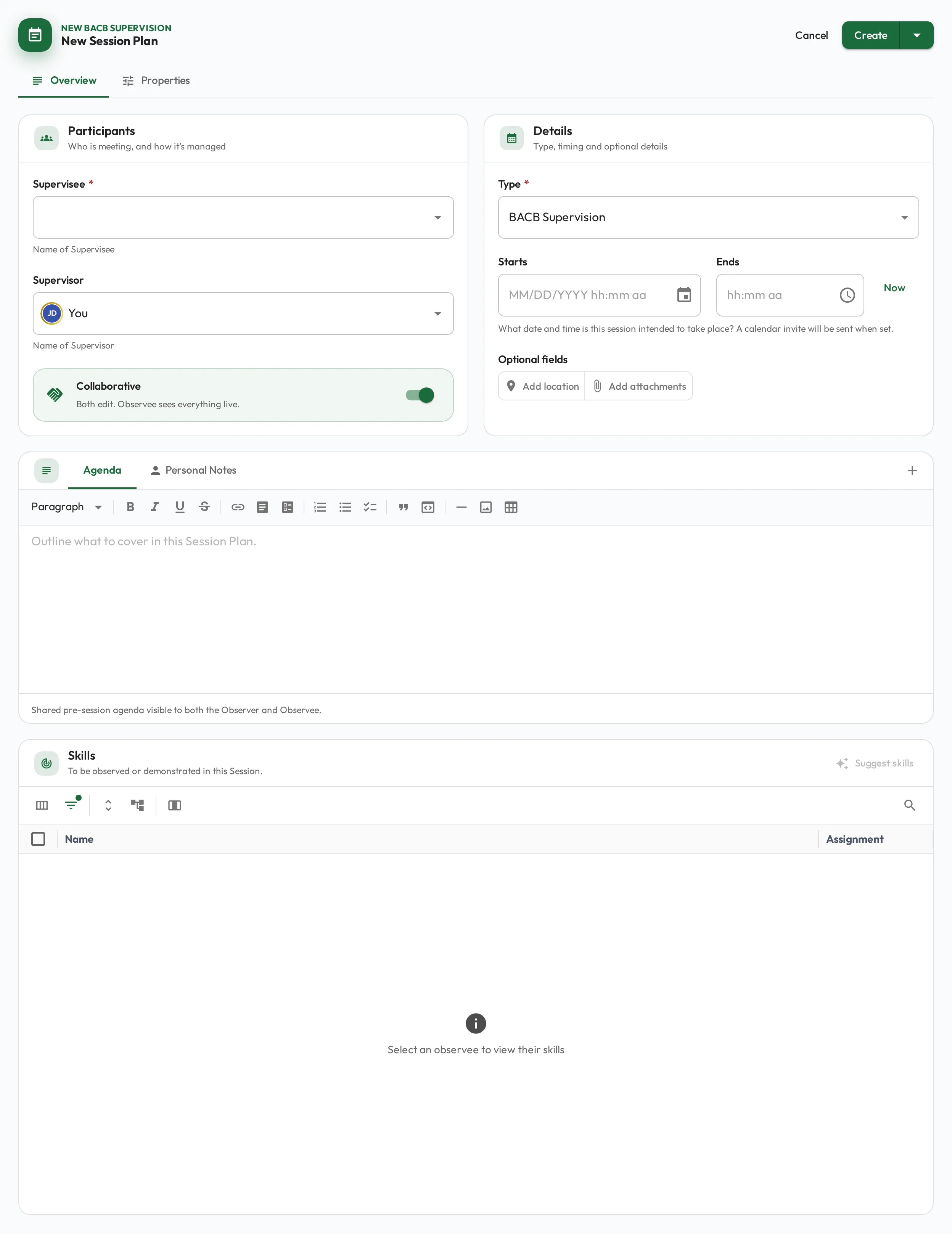This screenshot has height=1234, width=952.
Task: Turn off the Collaborative switch
Action: click(x=420, y=395)
